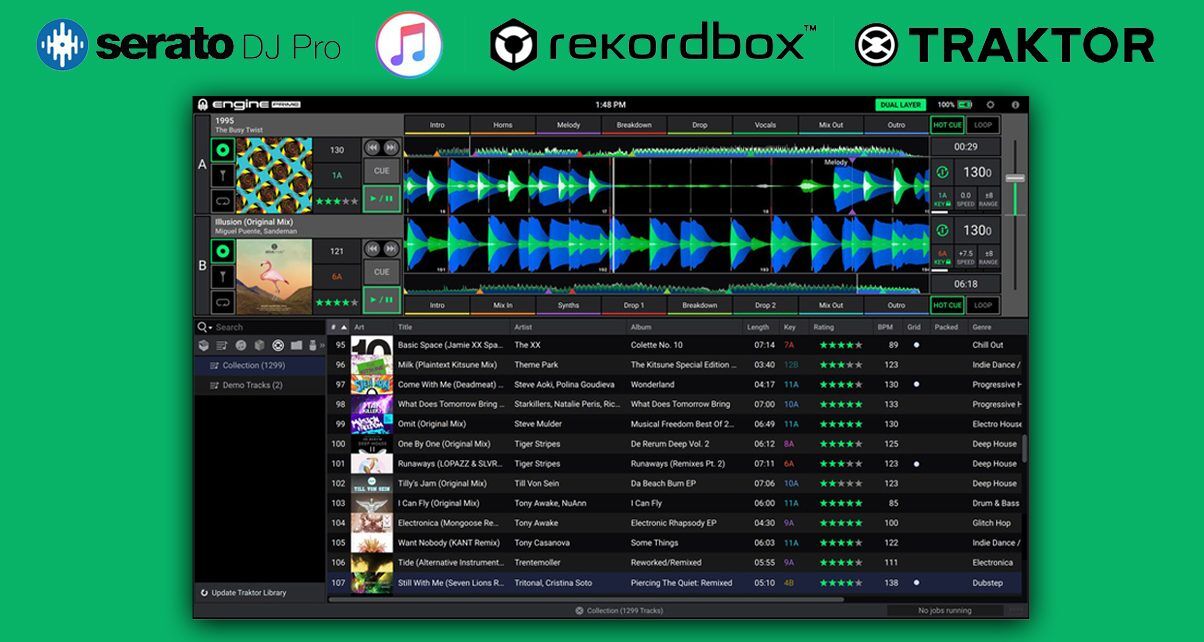
Task: Play or pause deck B
Action: pos(382,299)
